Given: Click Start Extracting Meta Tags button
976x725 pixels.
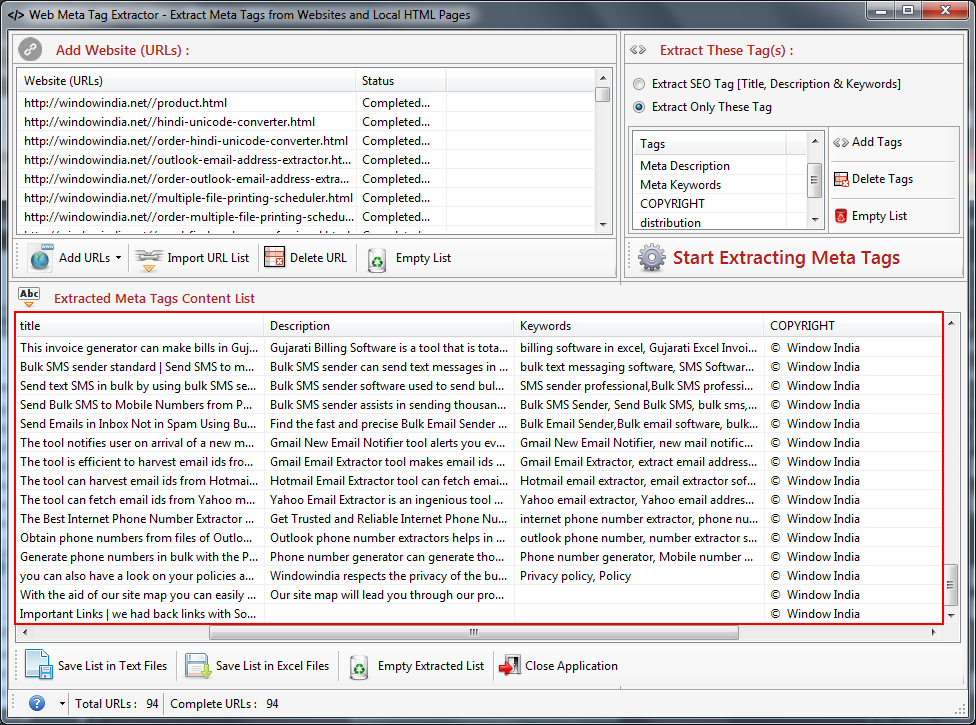Looking at the screenshot, I should 769,258.
